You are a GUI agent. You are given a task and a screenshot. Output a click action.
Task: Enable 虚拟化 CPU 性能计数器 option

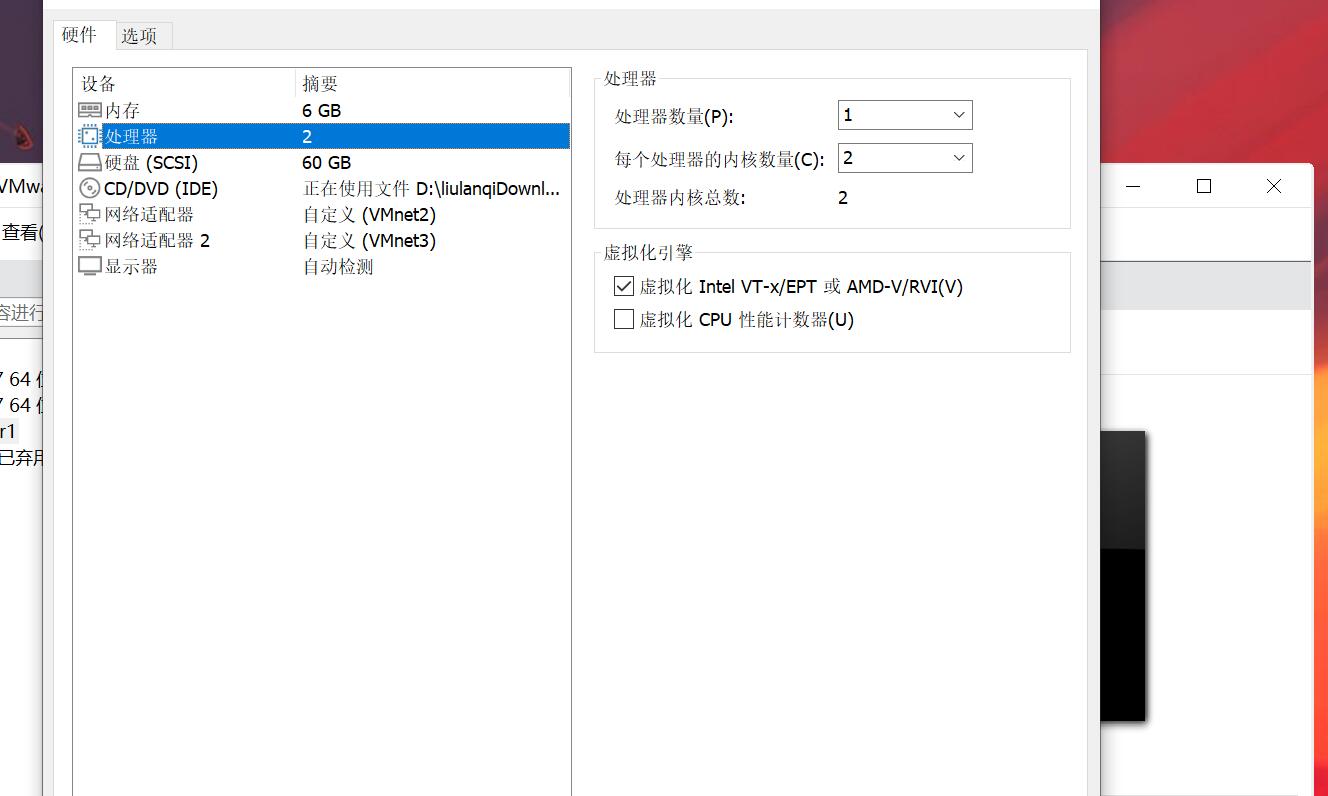coord(623,319)
